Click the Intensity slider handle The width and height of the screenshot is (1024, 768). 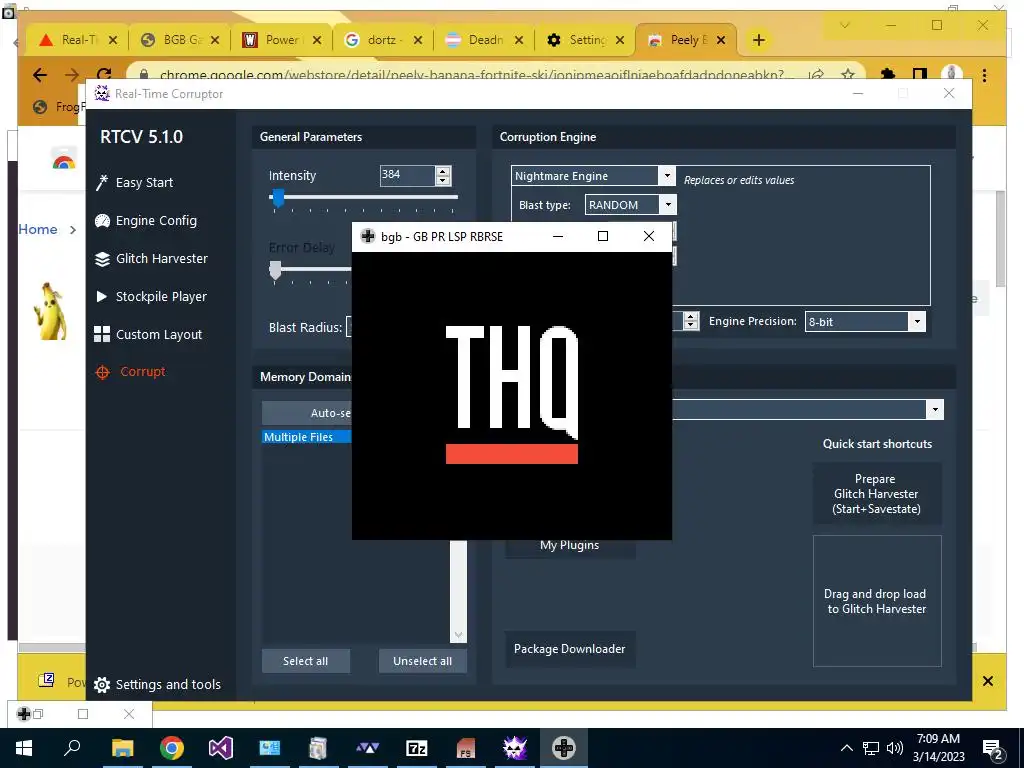[278, 197]
